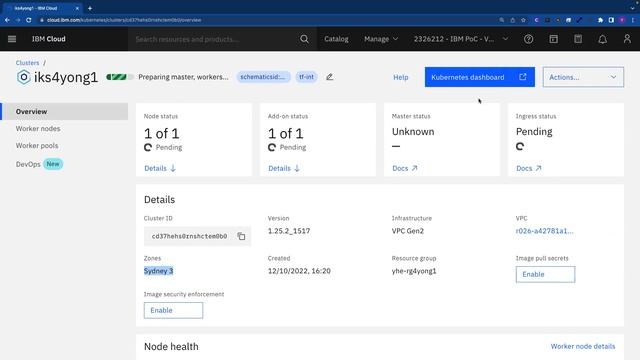This screenshot has height=360, width=640.
Task: Expand the Manage dropdown menu
Action: tap(381, 39)
